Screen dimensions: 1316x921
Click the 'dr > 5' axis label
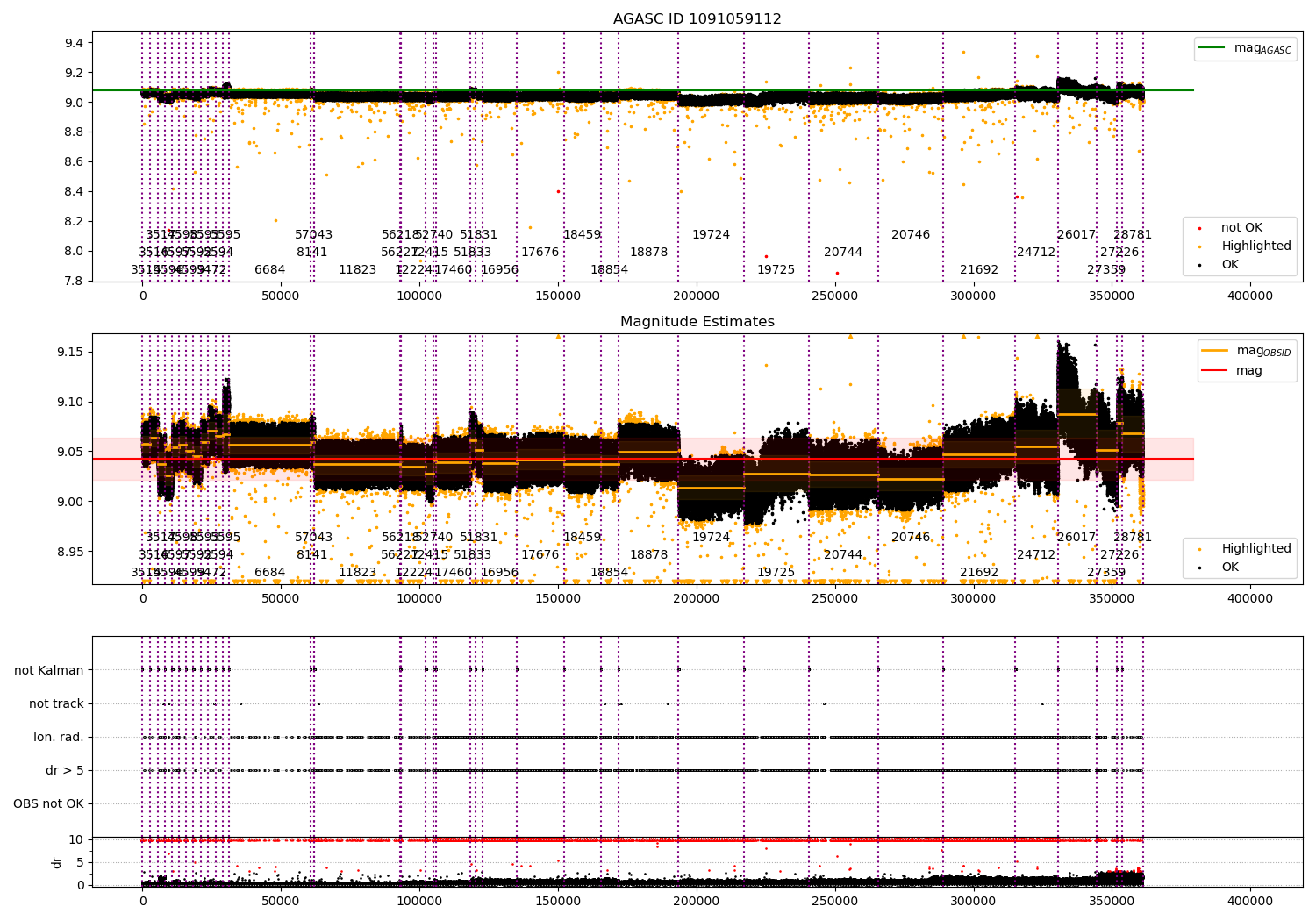(x=65, y=770)
